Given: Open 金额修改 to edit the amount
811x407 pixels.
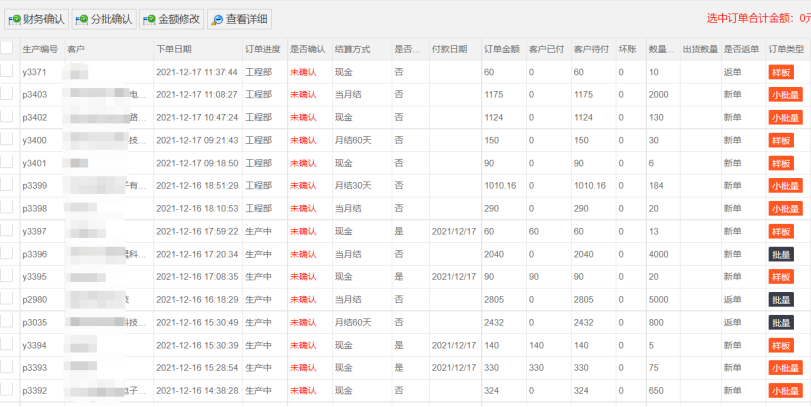Looking at the screenshot, I should (171, 19).
